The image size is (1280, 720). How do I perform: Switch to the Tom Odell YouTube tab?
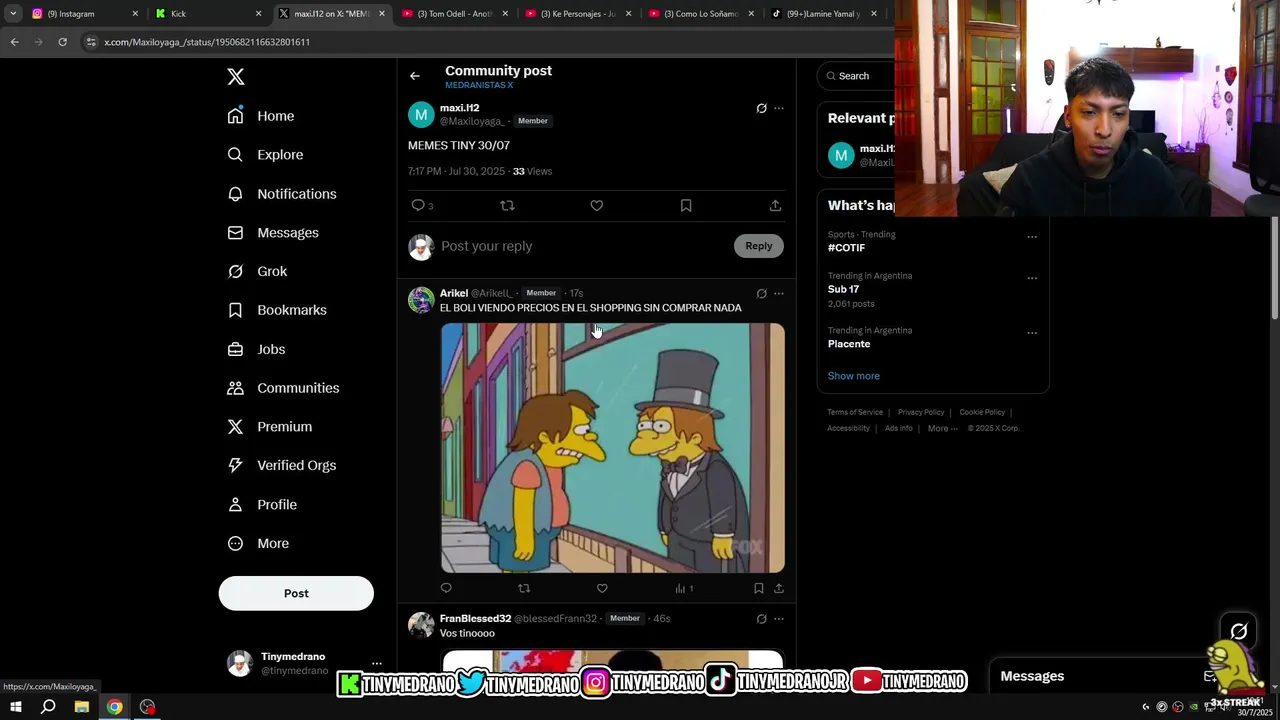coord(455,14)
